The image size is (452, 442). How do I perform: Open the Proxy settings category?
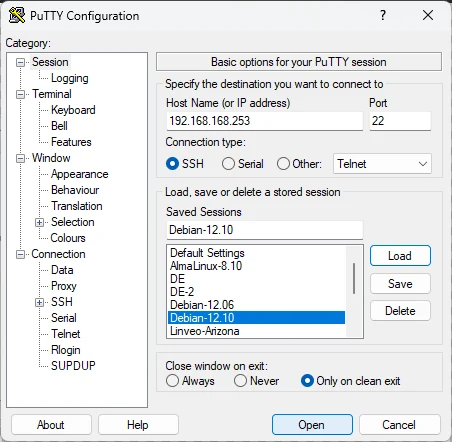64,286
